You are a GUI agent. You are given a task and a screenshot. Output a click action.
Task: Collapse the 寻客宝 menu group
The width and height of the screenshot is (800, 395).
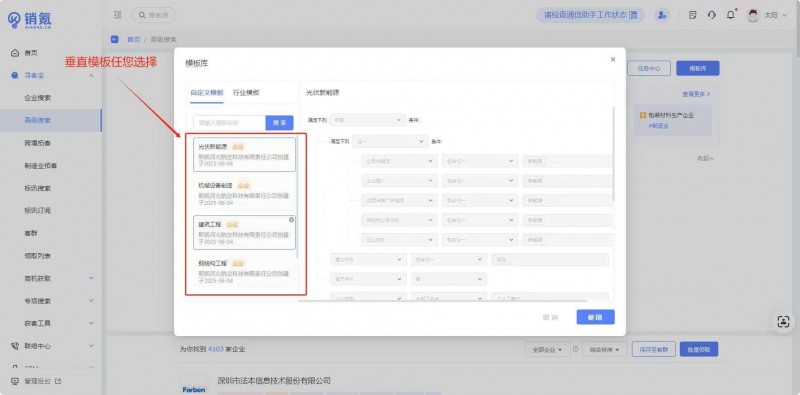pos(91,76)
